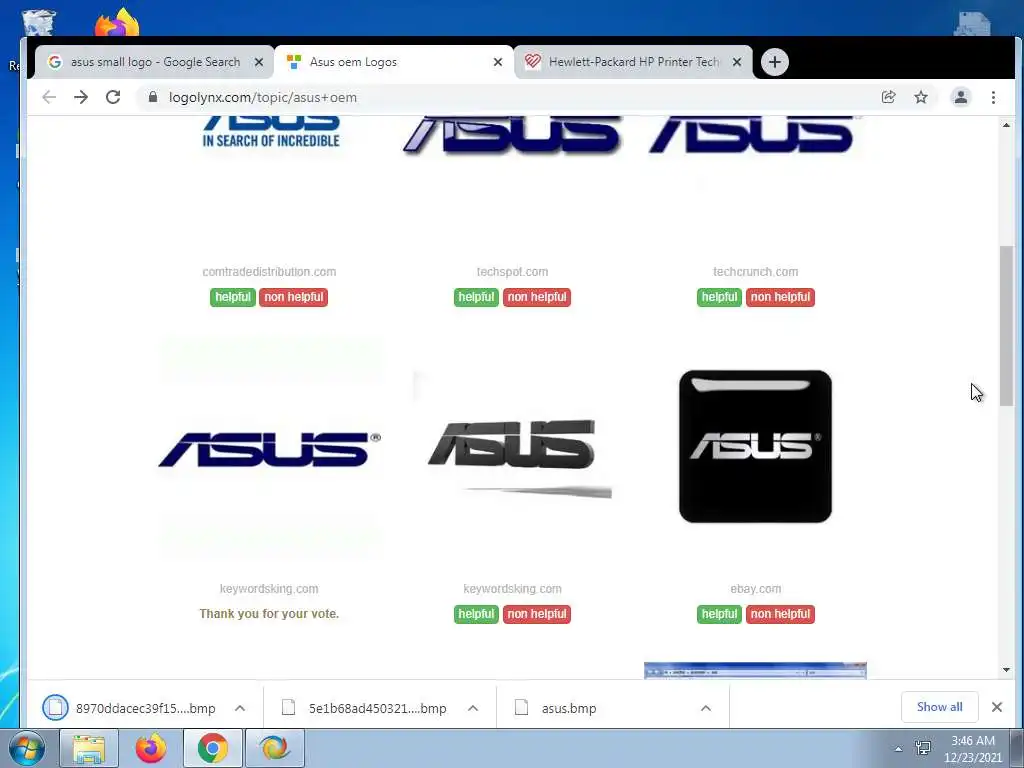Image resolution: width=1024 pixels, height=768 pixels.
Task: Open the Chrome profile avatar
Action: click(961, 97)
